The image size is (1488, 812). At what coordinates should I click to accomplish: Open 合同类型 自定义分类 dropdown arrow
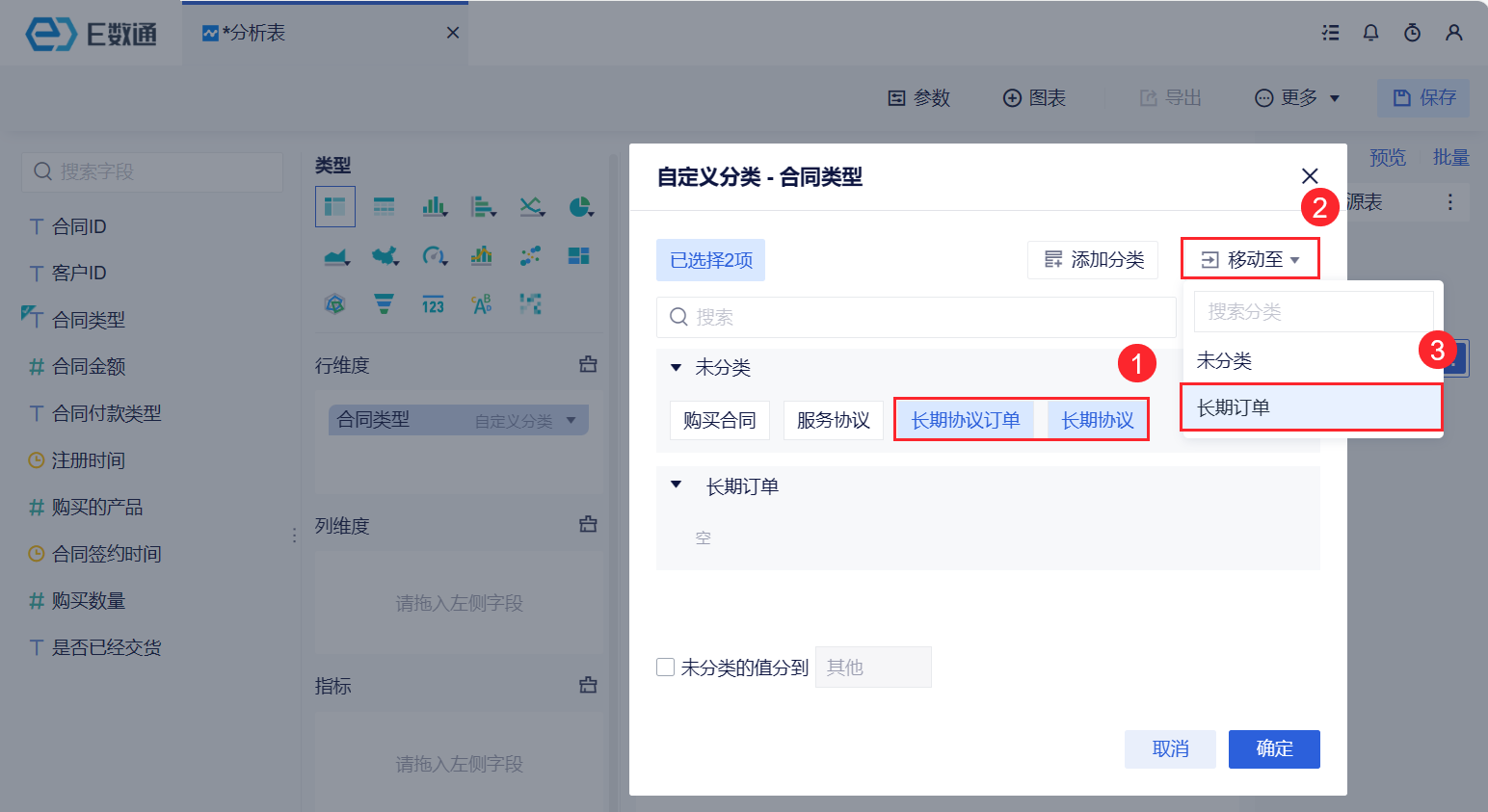[571, 420]
